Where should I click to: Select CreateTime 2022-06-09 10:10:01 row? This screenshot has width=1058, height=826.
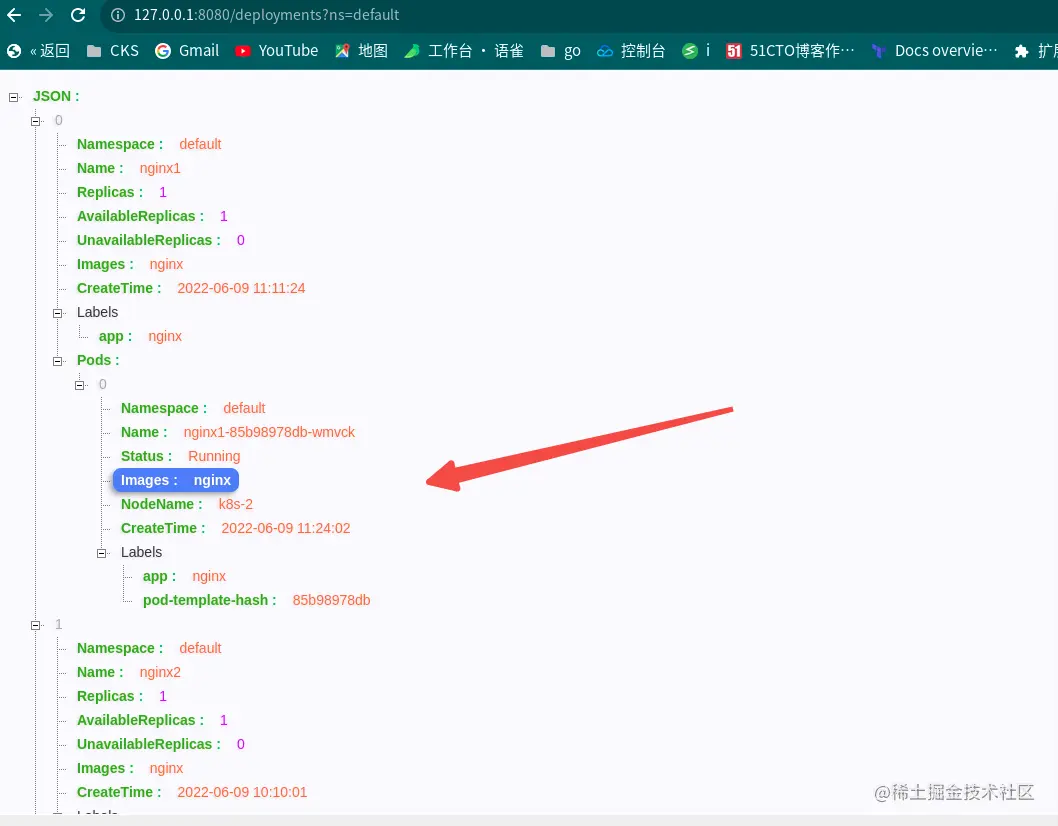[192, 792]
